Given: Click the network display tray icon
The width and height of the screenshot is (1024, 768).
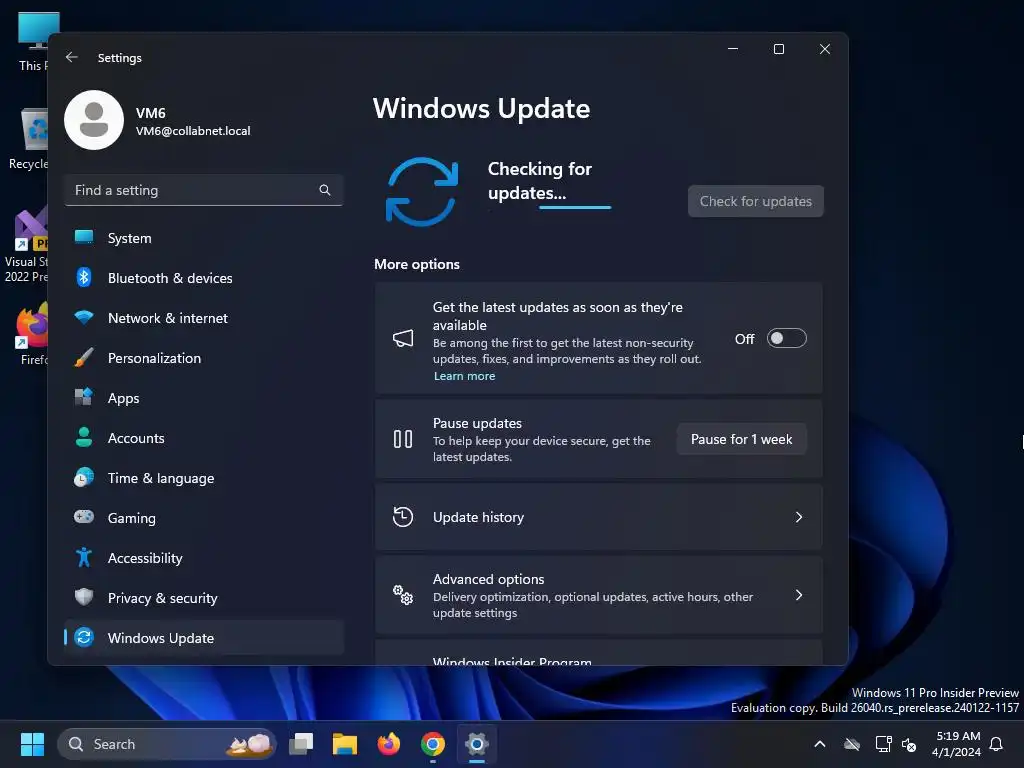Looking at the screenshot, I should tap(883, 744).
